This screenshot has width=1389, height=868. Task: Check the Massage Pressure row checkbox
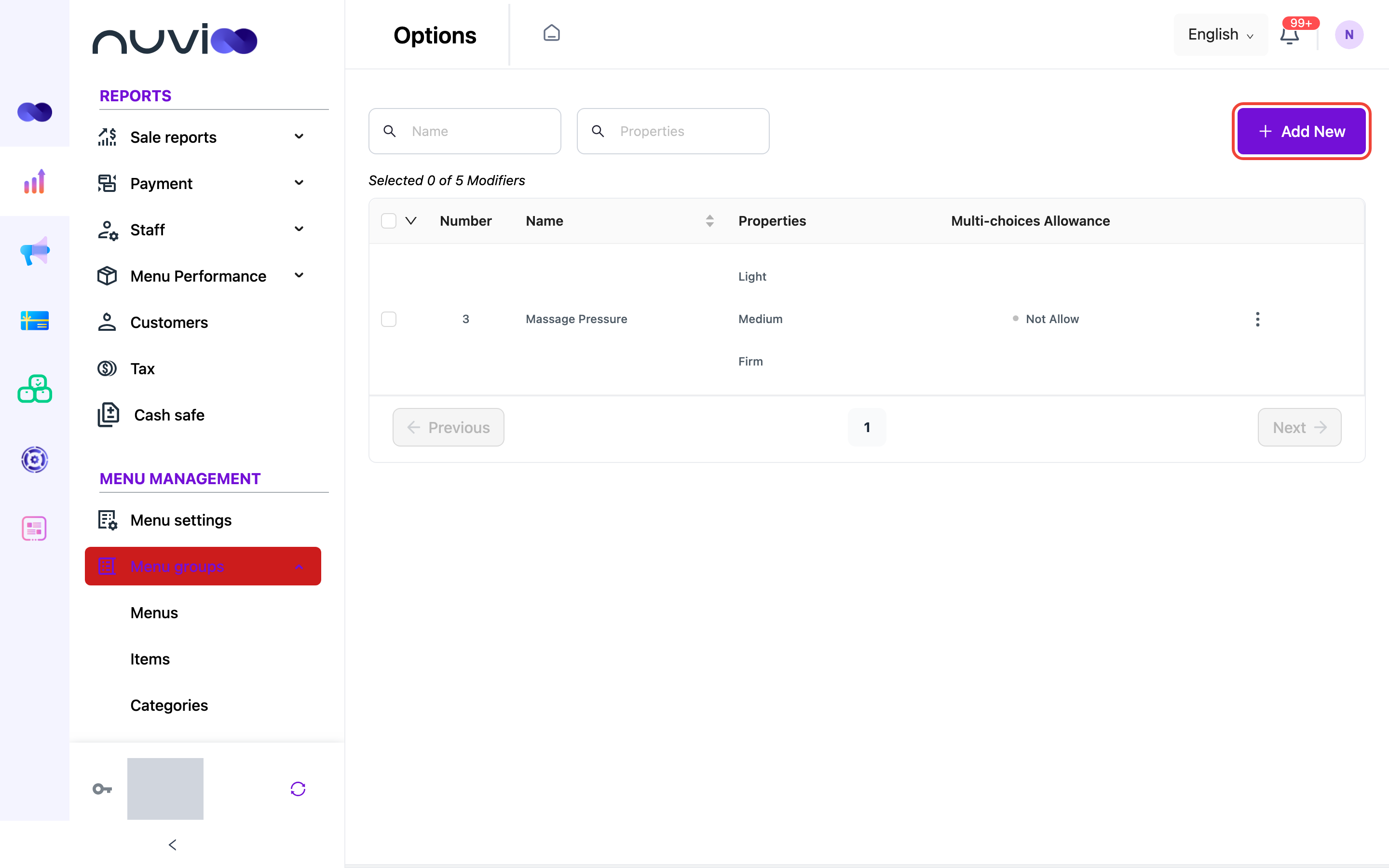pyautogui.click(x=389, y=319)
